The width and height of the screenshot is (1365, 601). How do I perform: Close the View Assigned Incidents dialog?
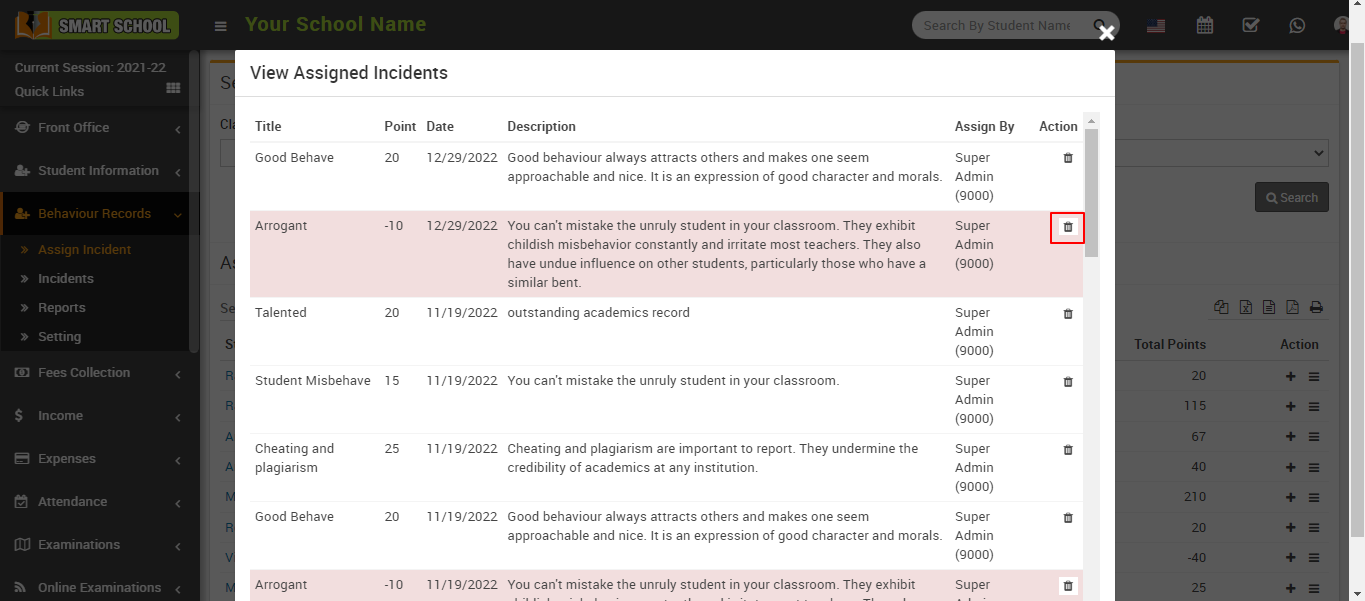coord(1106,33)
